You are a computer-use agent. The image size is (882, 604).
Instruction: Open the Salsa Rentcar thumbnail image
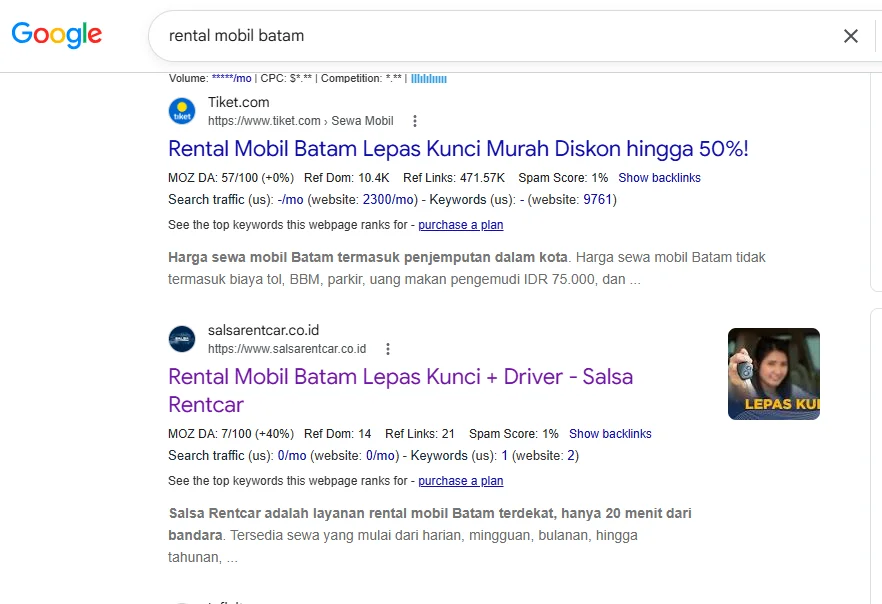click(774, 374)
